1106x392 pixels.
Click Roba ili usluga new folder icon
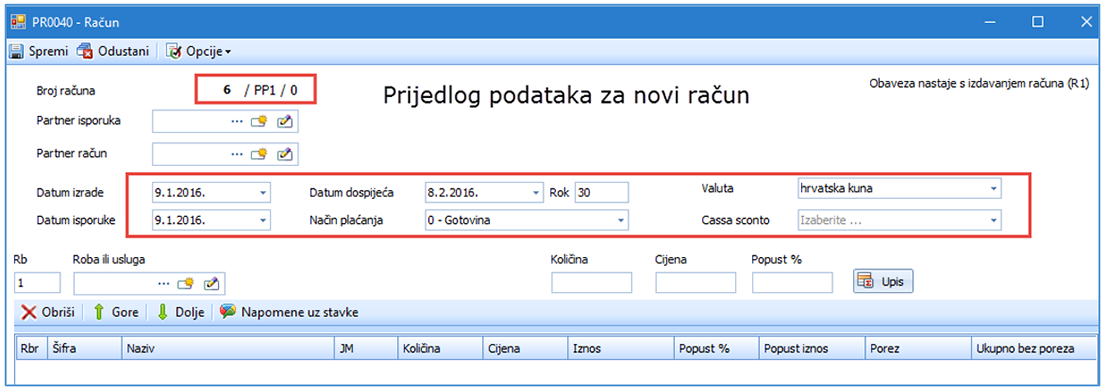[x=186, y=283]
